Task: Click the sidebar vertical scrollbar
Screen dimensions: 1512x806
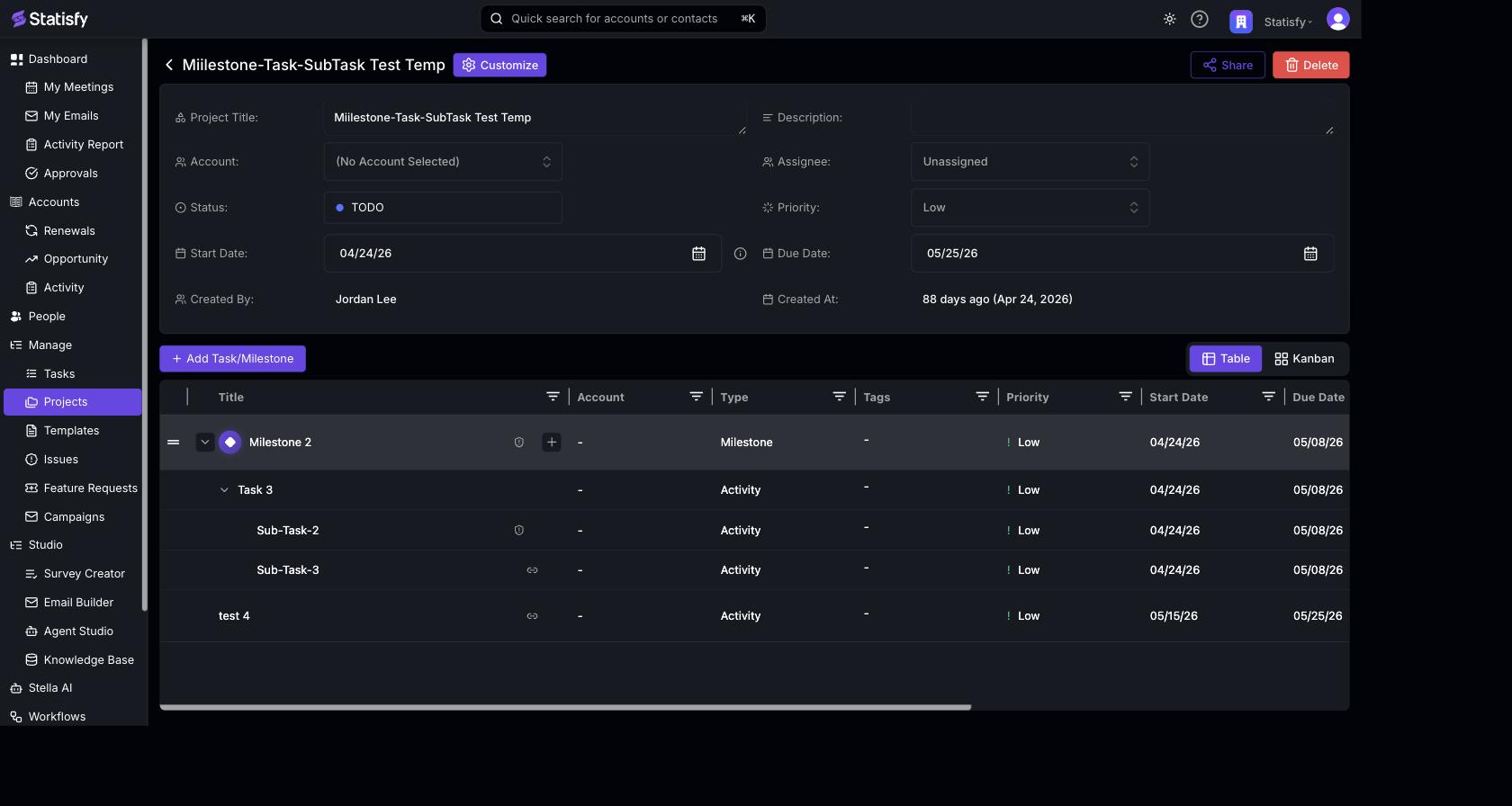Action: coord(144,324)
